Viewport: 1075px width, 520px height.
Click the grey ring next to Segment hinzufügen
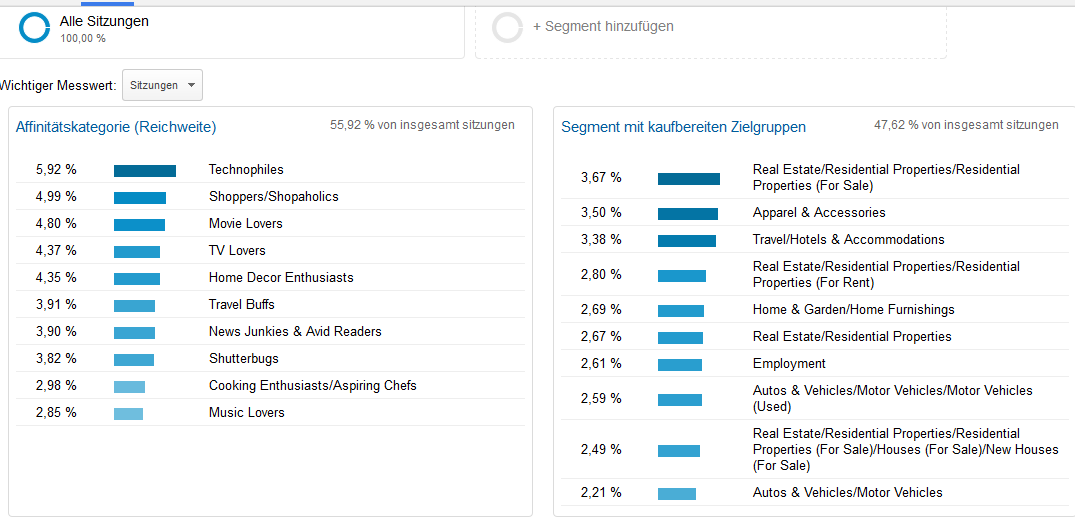(x=508, y=27)
